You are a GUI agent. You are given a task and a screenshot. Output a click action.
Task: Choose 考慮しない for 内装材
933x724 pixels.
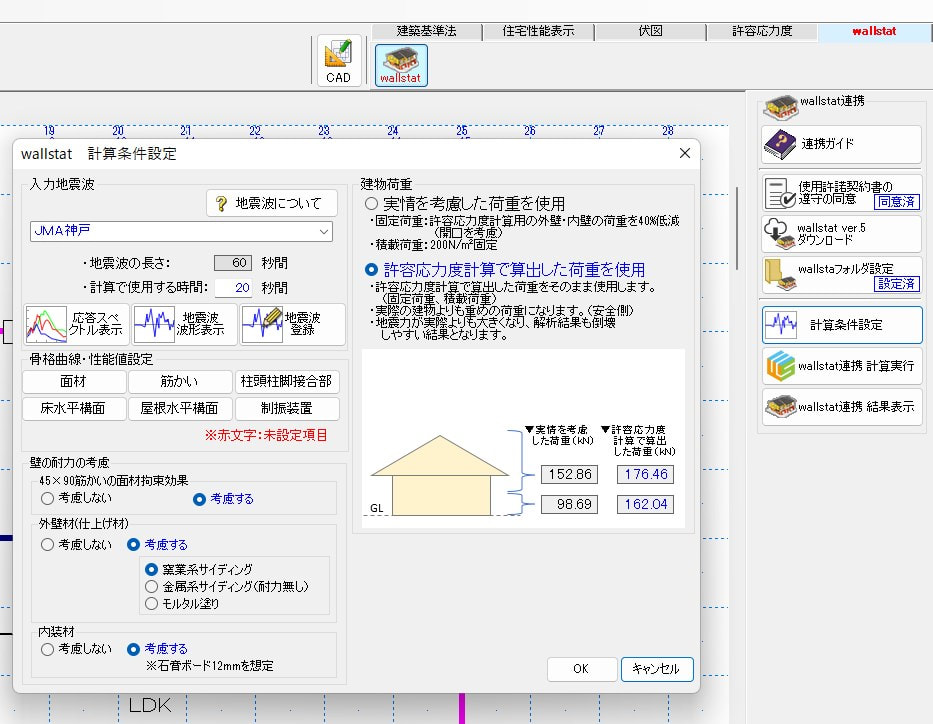click(x=48, y=649)
